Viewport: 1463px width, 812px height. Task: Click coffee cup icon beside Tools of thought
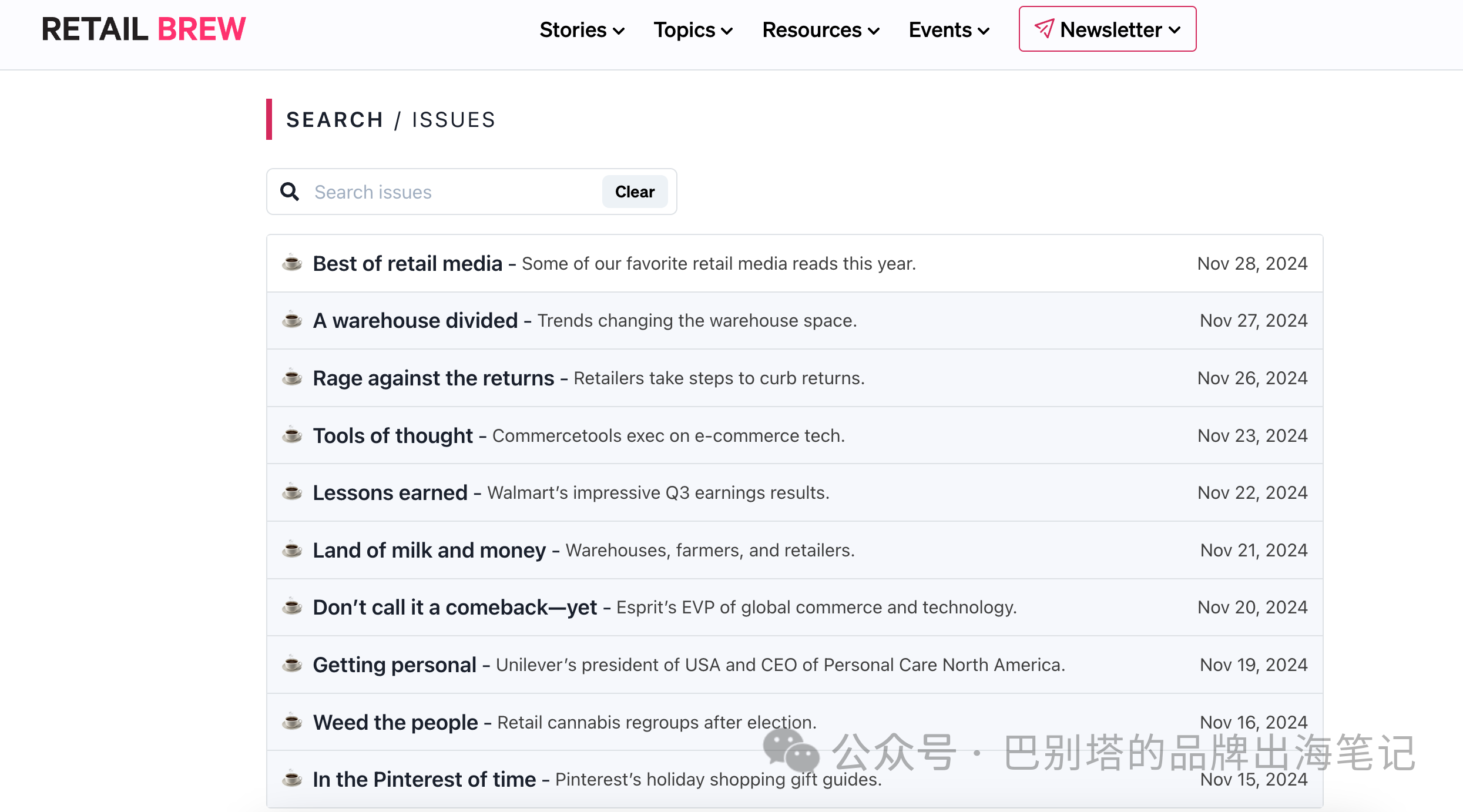pyautogui.click(x=292, y=435)
